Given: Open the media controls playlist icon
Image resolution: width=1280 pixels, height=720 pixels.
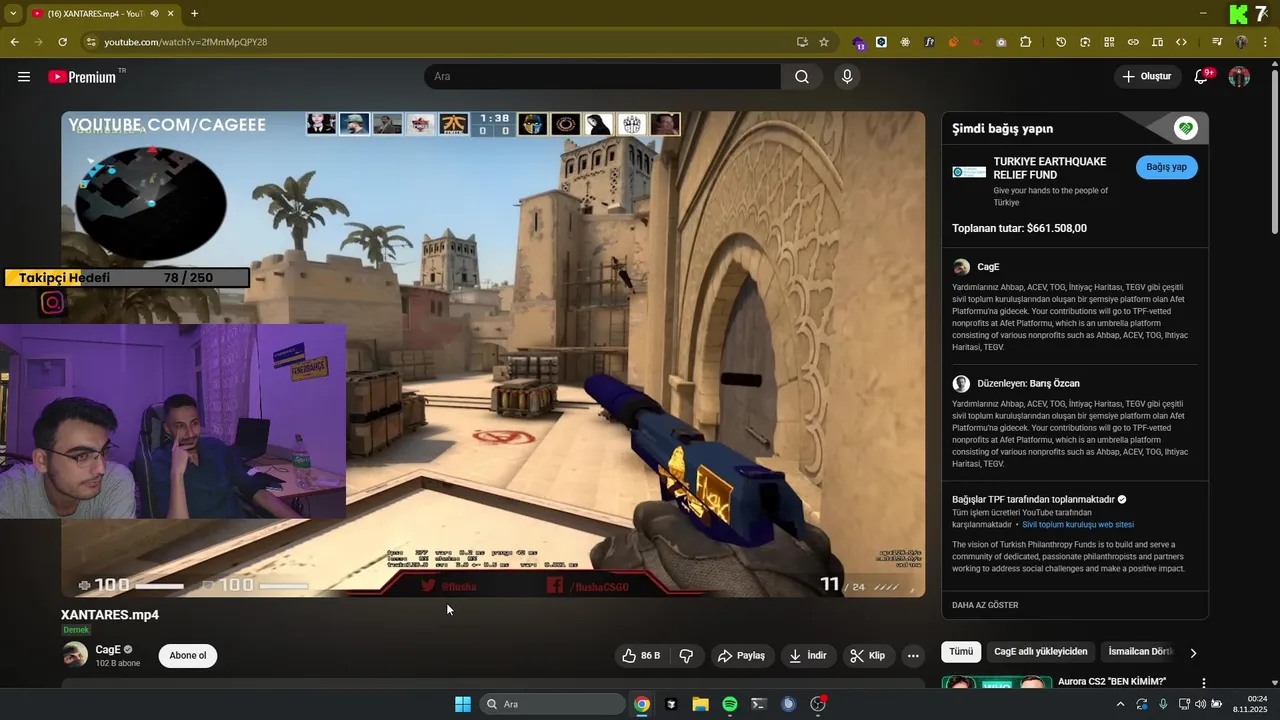Looking at the screenshot, I should click(x=1217, y=42).
